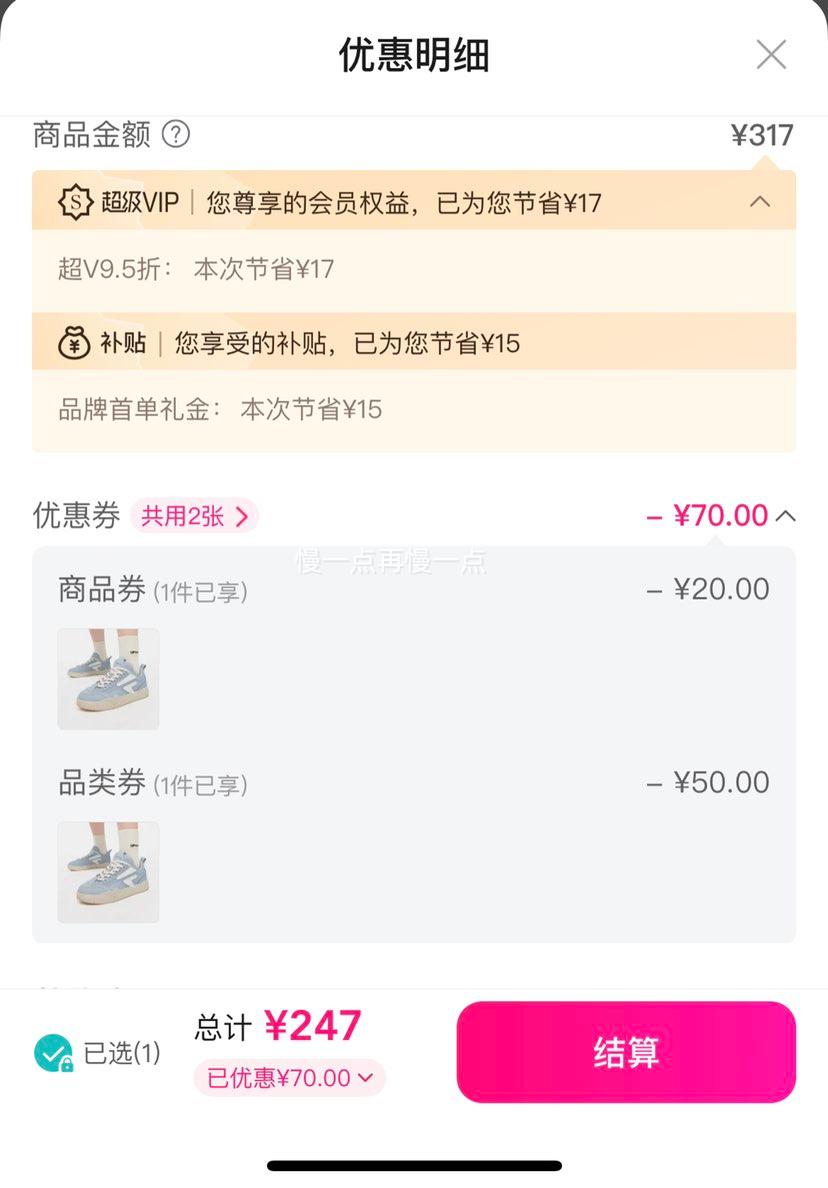Uncheck the 已选(1) selected items checkbox

53,1053
